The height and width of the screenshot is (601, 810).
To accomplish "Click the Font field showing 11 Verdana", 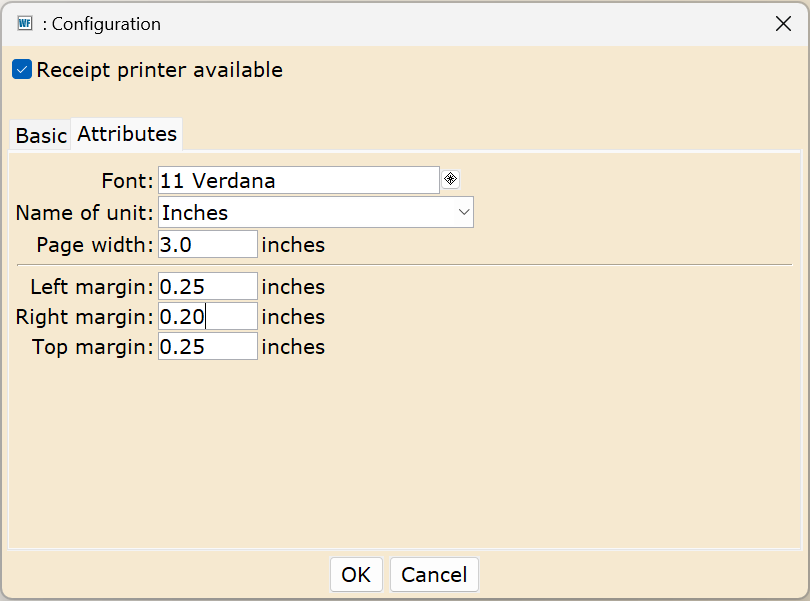I will (298, 181).
